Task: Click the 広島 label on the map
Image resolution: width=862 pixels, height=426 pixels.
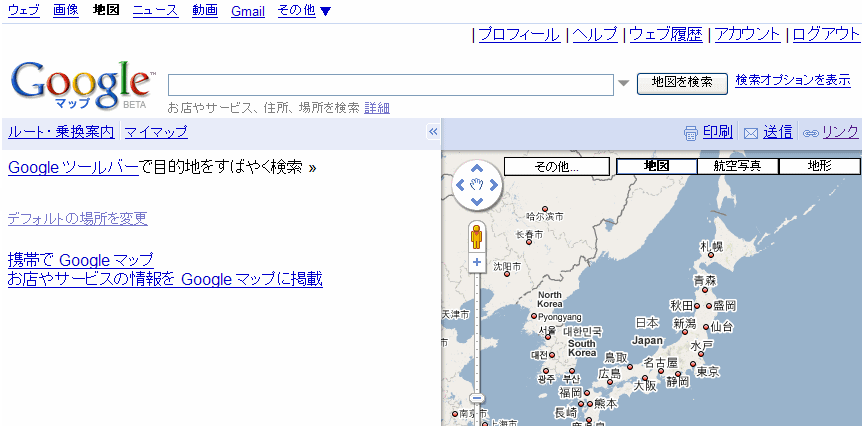Action: (x=609, y=374)
